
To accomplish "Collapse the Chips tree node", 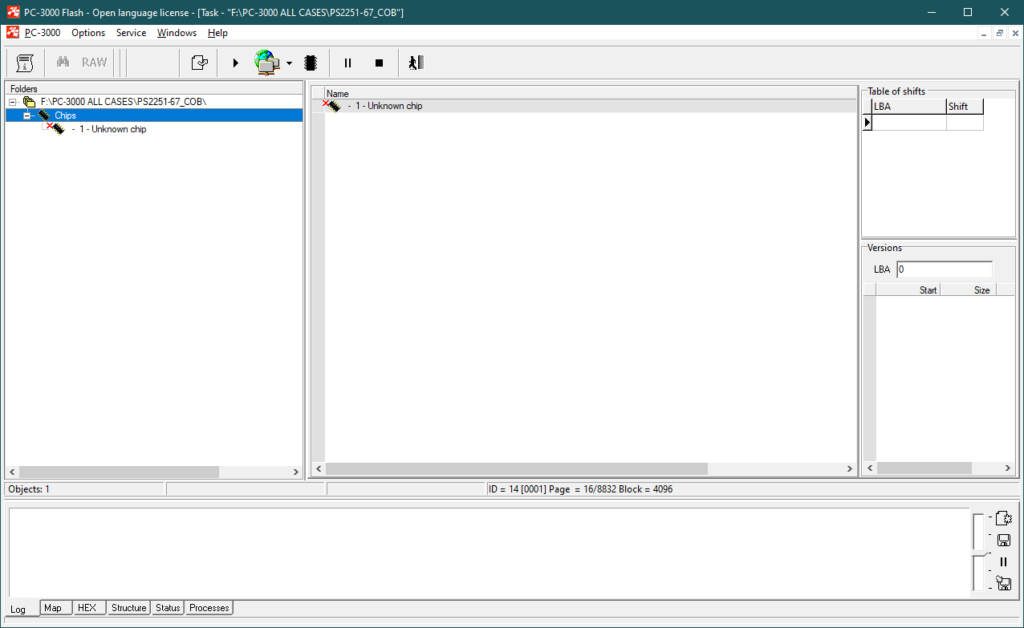I will click(x=27, y=115).
